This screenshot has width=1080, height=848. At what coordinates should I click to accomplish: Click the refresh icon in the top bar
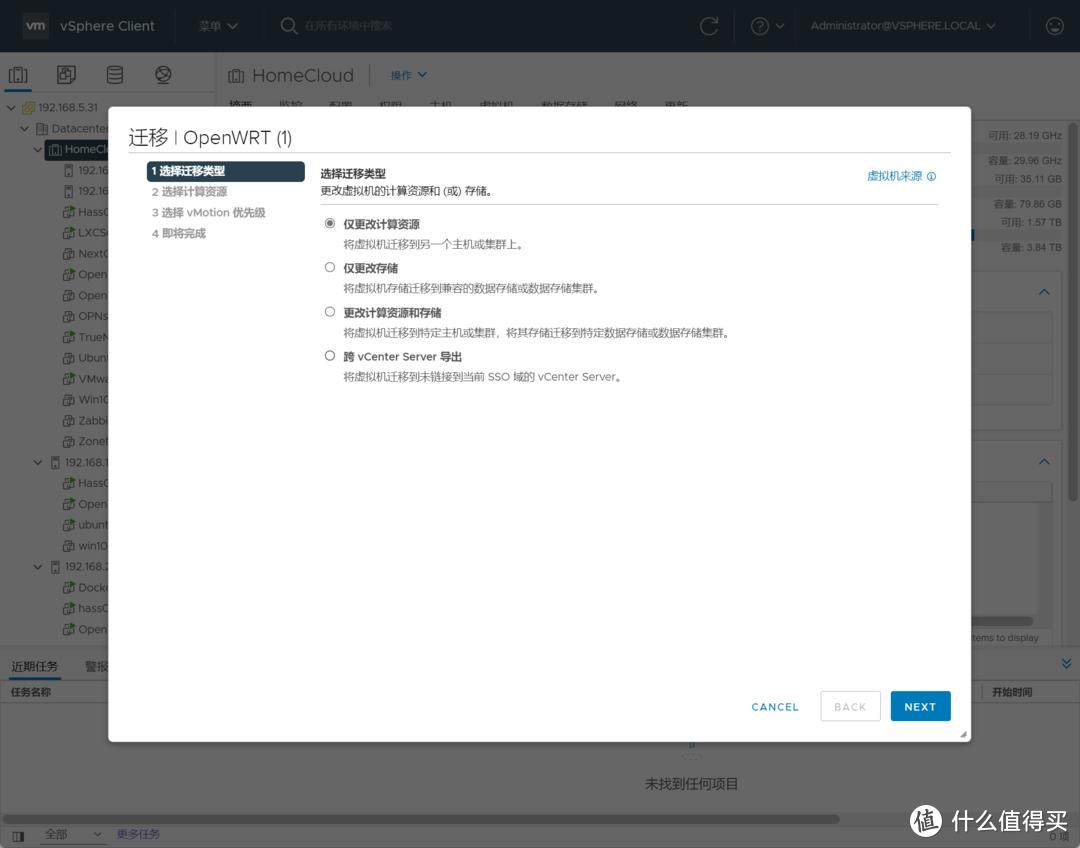tap(709, 27)
